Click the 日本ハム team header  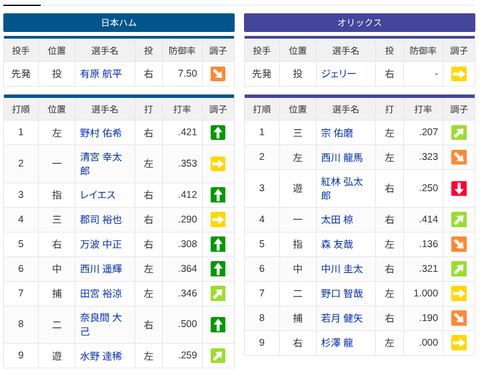(119, 22)
